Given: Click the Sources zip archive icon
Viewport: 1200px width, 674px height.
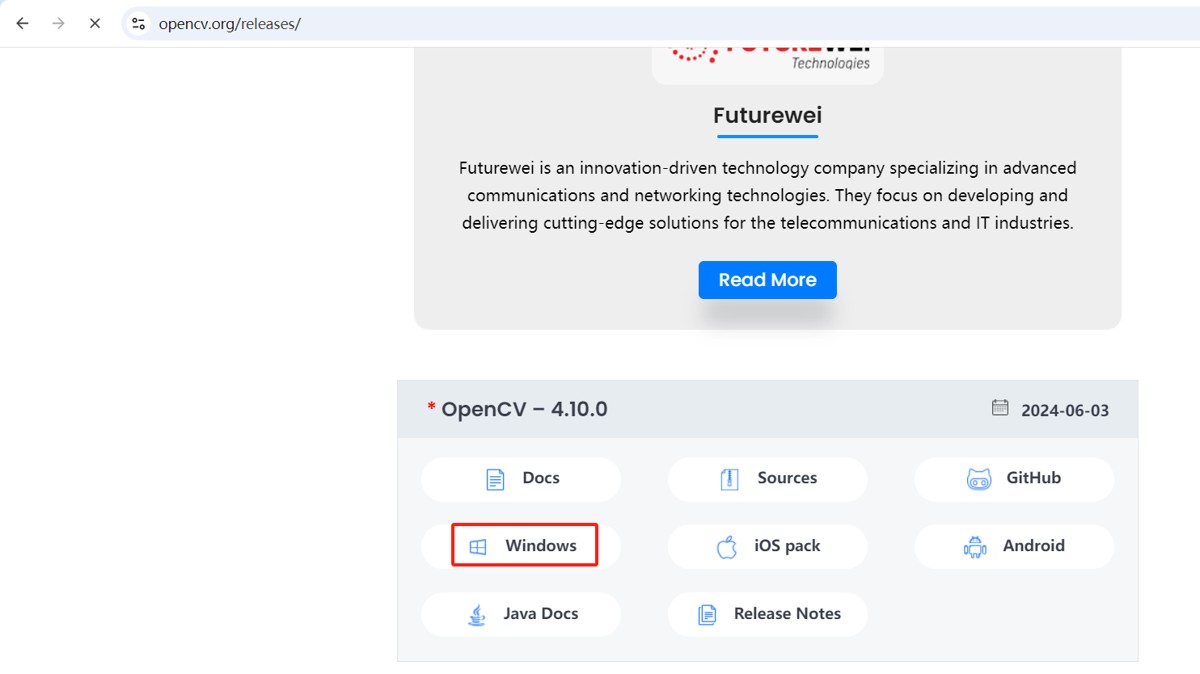Looking at the screenshot, I should pyautogui.click(x=730, y=479).
